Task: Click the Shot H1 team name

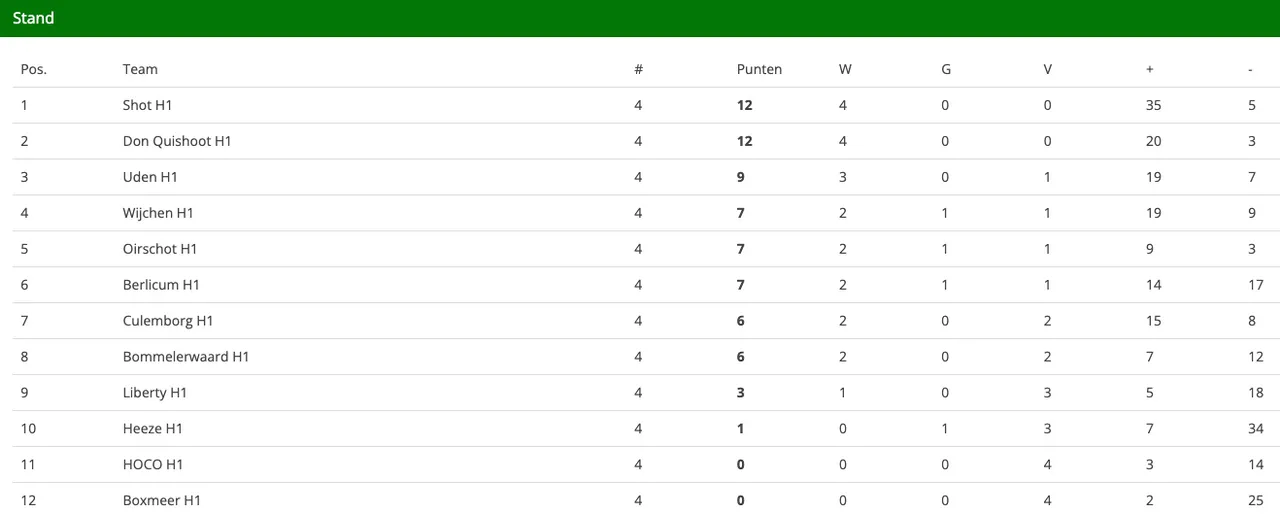Action: click(x=148, y=105)
